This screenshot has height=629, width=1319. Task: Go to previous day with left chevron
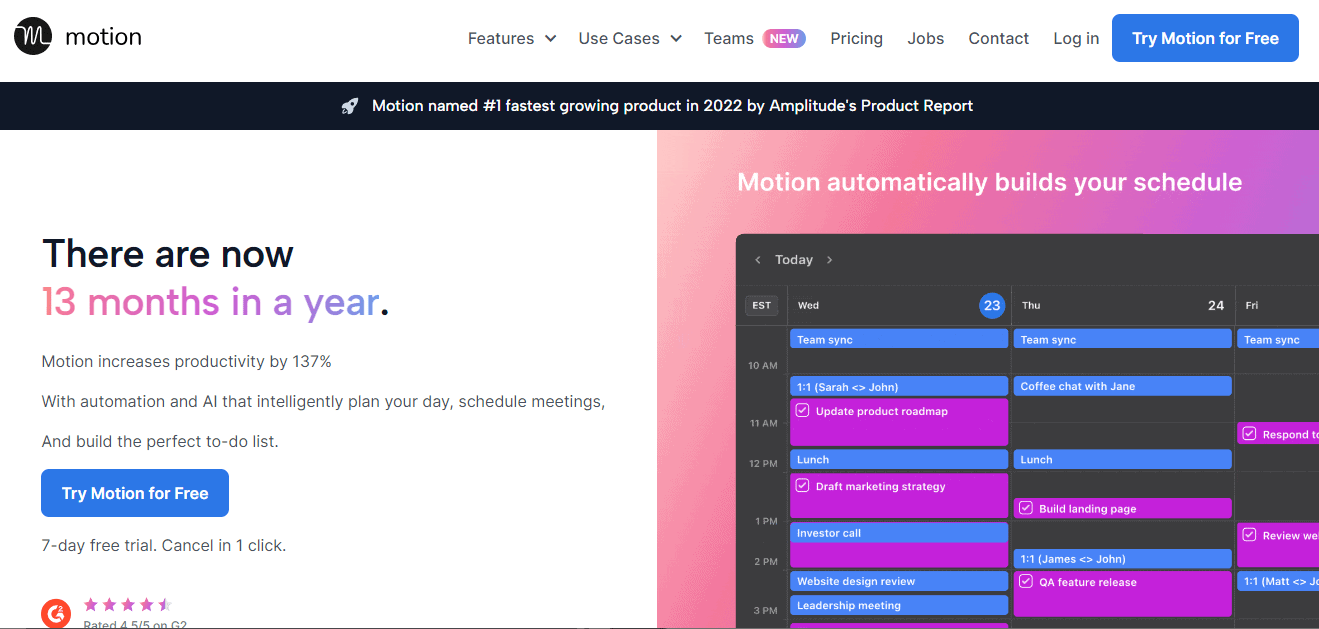(x=757, y=260)
